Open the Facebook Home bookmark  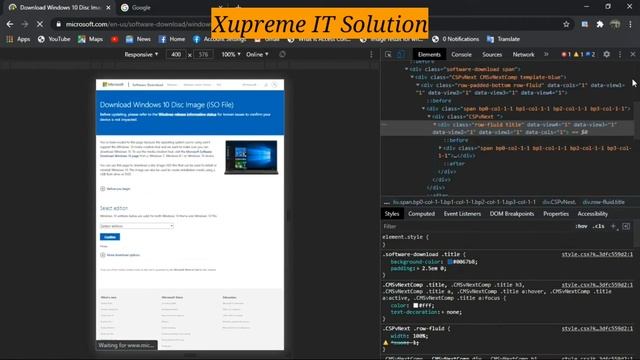pos(171,39)
